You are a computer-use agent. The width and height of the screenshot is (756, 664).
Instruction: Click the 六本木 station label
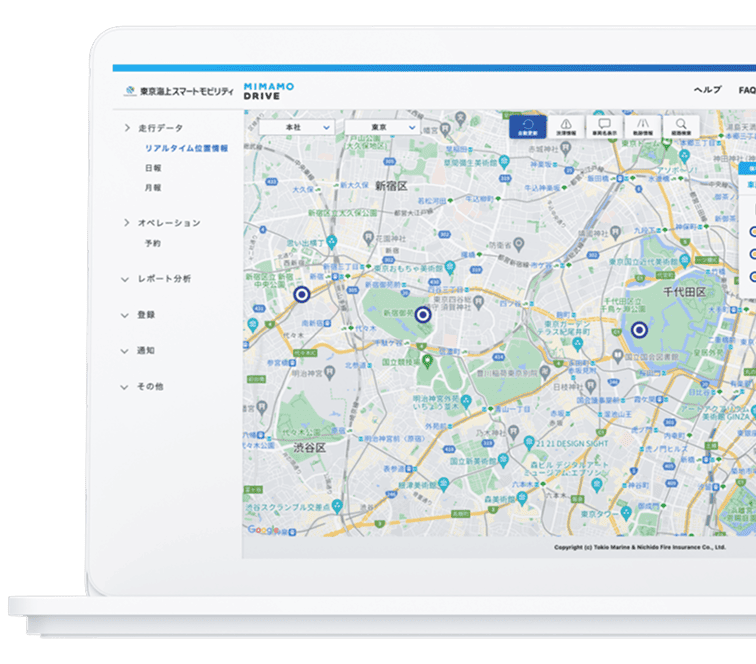(523, 484)
